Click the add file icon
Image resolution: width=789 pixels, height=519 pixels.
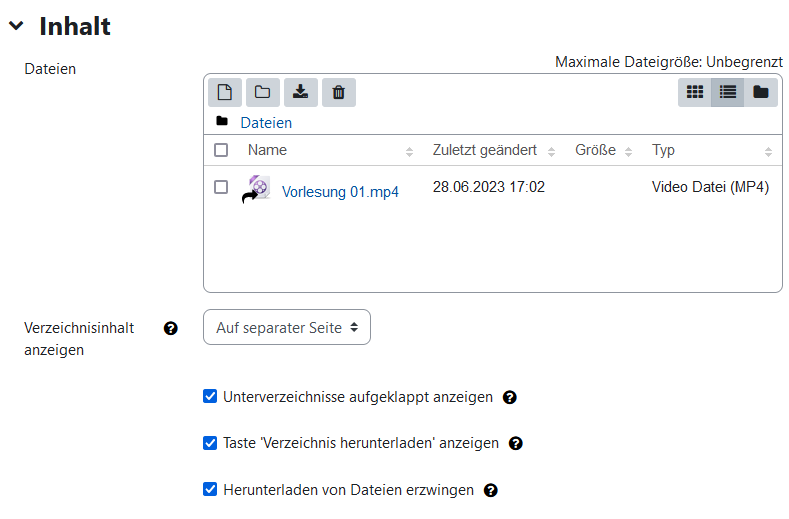tap(225, 92)
